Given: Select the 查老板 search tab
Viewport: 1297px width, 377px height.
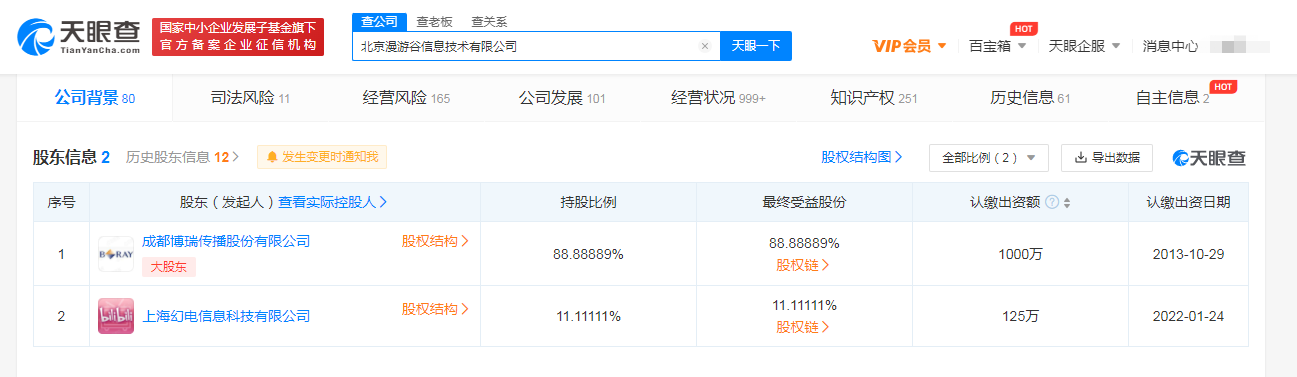Looking at the screenshot, I should pos(433,21).
